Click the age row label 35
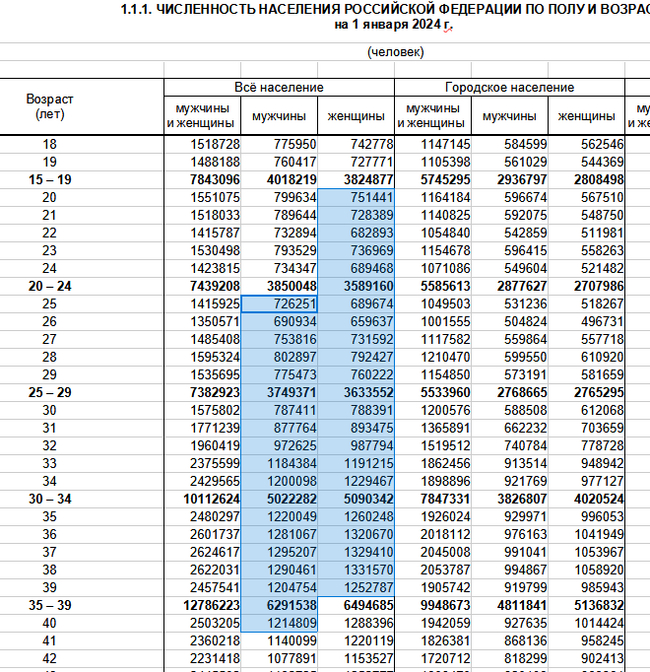650x672 pixels. click(49, 516)
